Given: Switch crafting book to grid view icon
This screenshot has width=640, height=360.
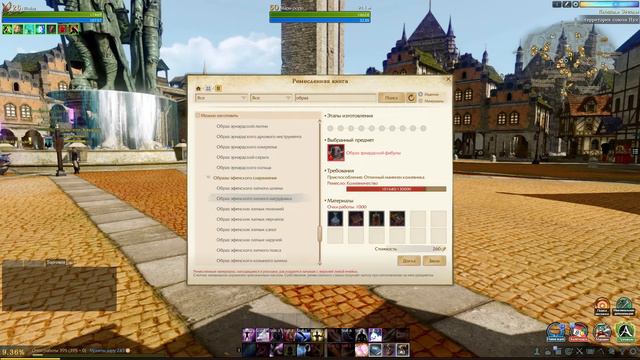Looking at the screenshot, I should tap(208, 88).
